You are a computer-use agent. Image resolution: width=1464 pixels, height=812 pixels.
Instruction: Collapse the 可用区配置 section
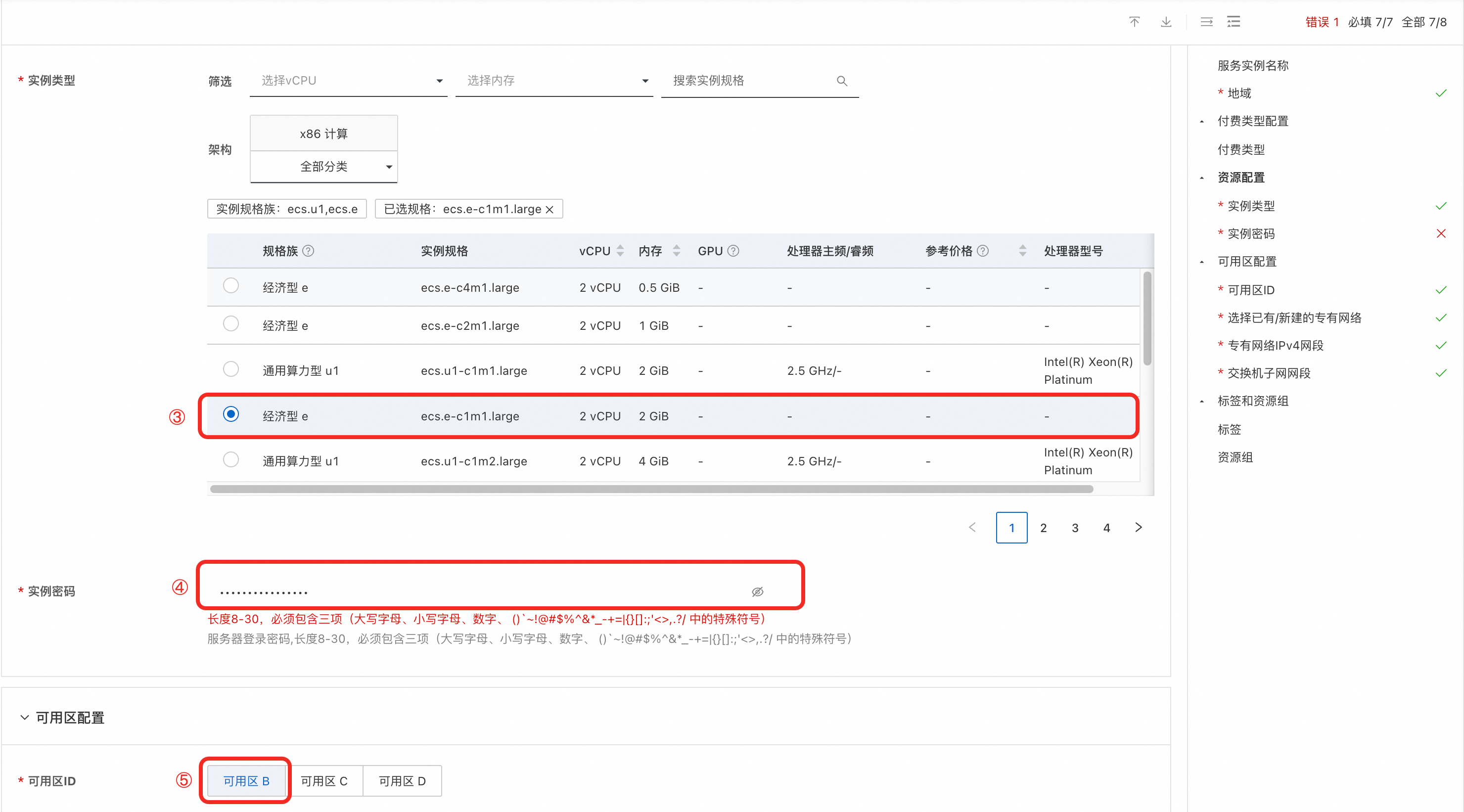(x=24, y=717)
